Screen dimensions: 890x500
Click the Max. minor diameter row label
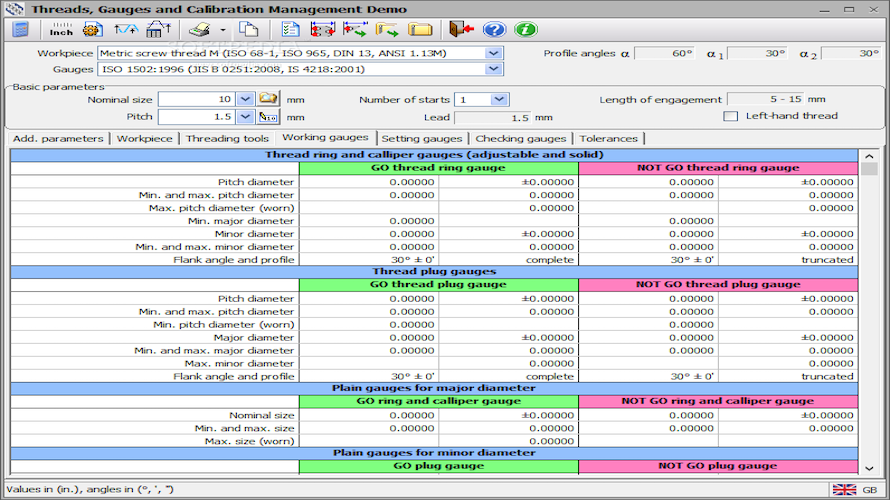coord(239,364)
